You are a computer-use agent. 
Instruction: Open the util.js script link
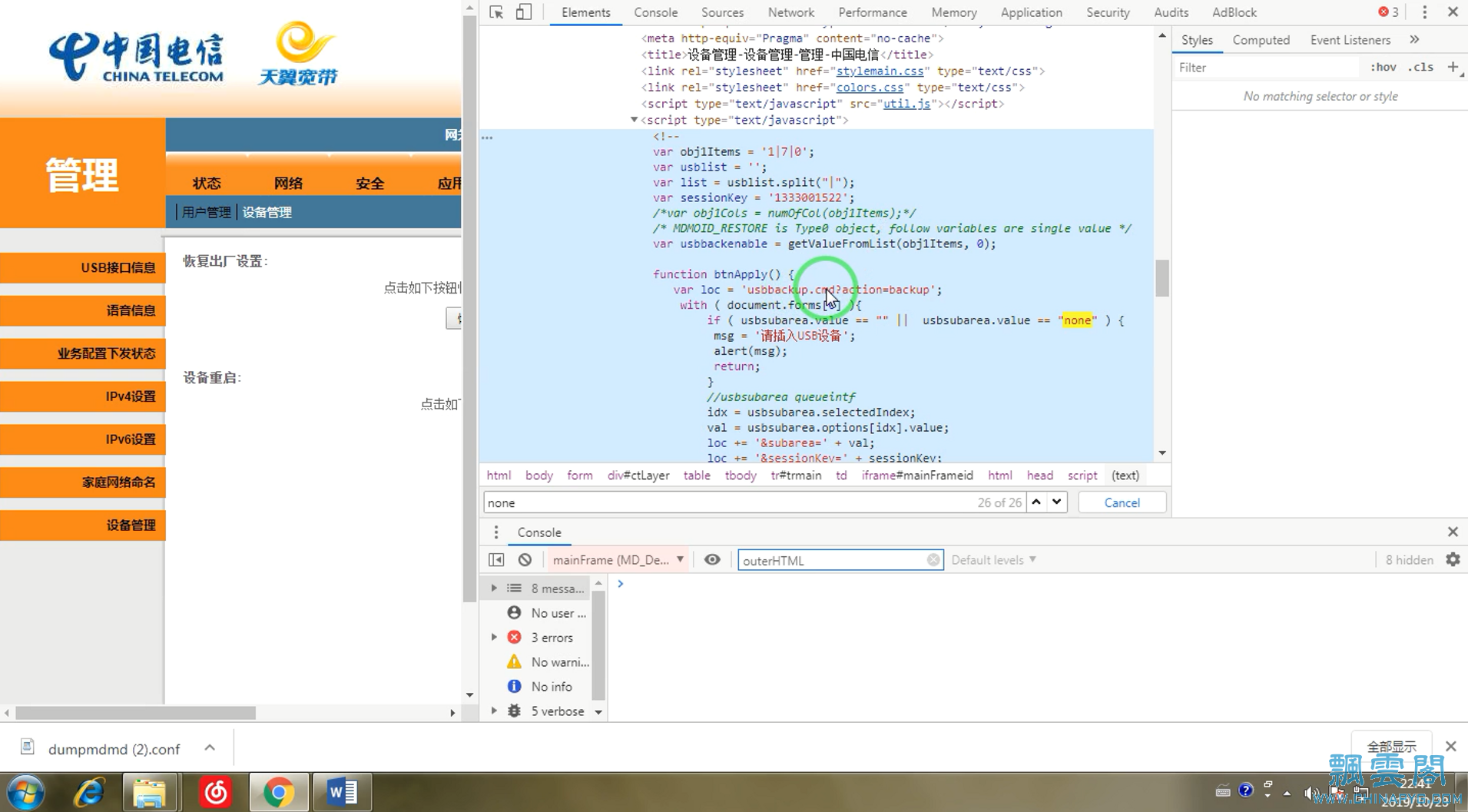(906, 104)
